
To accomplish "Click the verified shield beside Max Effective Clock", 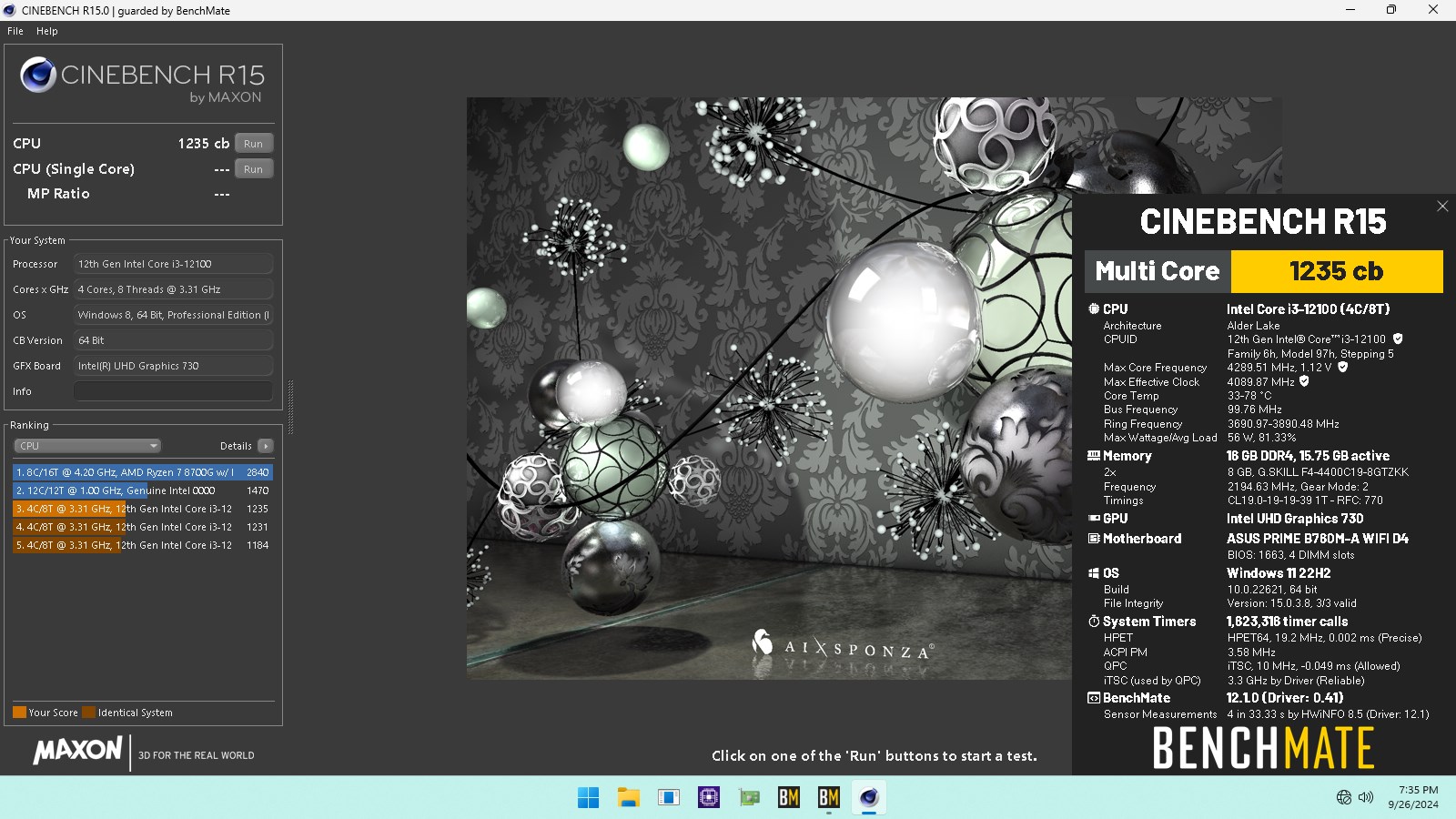I will [1304, 381].
